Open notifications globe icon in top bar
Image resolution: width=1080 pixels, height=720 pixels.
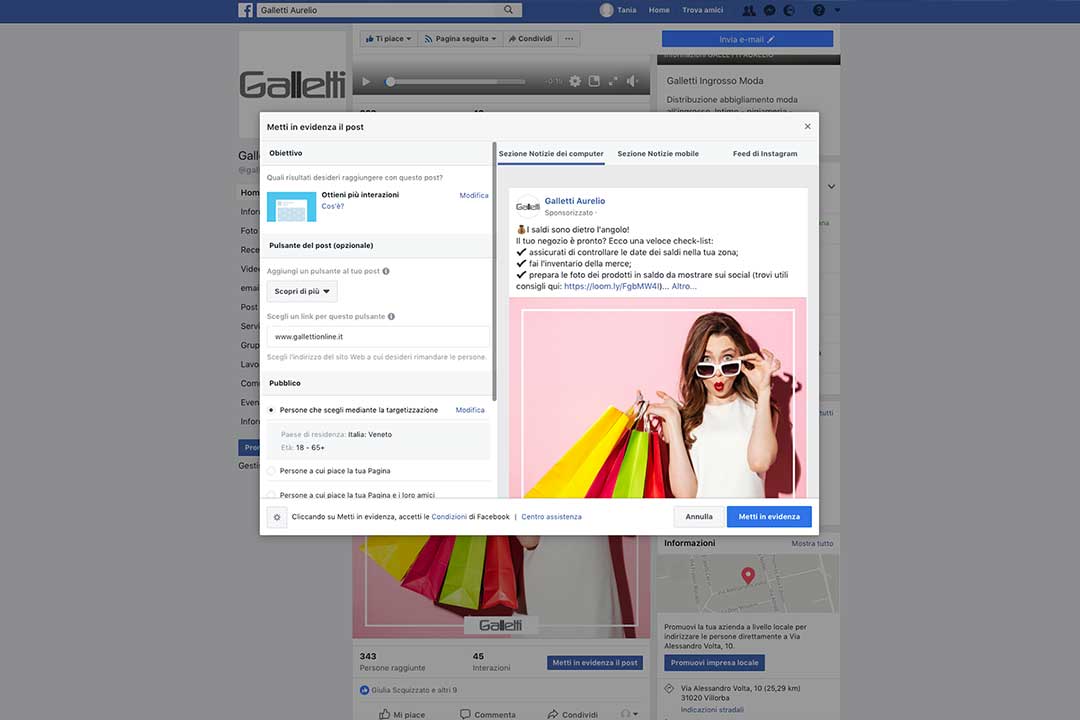(789, 10)
